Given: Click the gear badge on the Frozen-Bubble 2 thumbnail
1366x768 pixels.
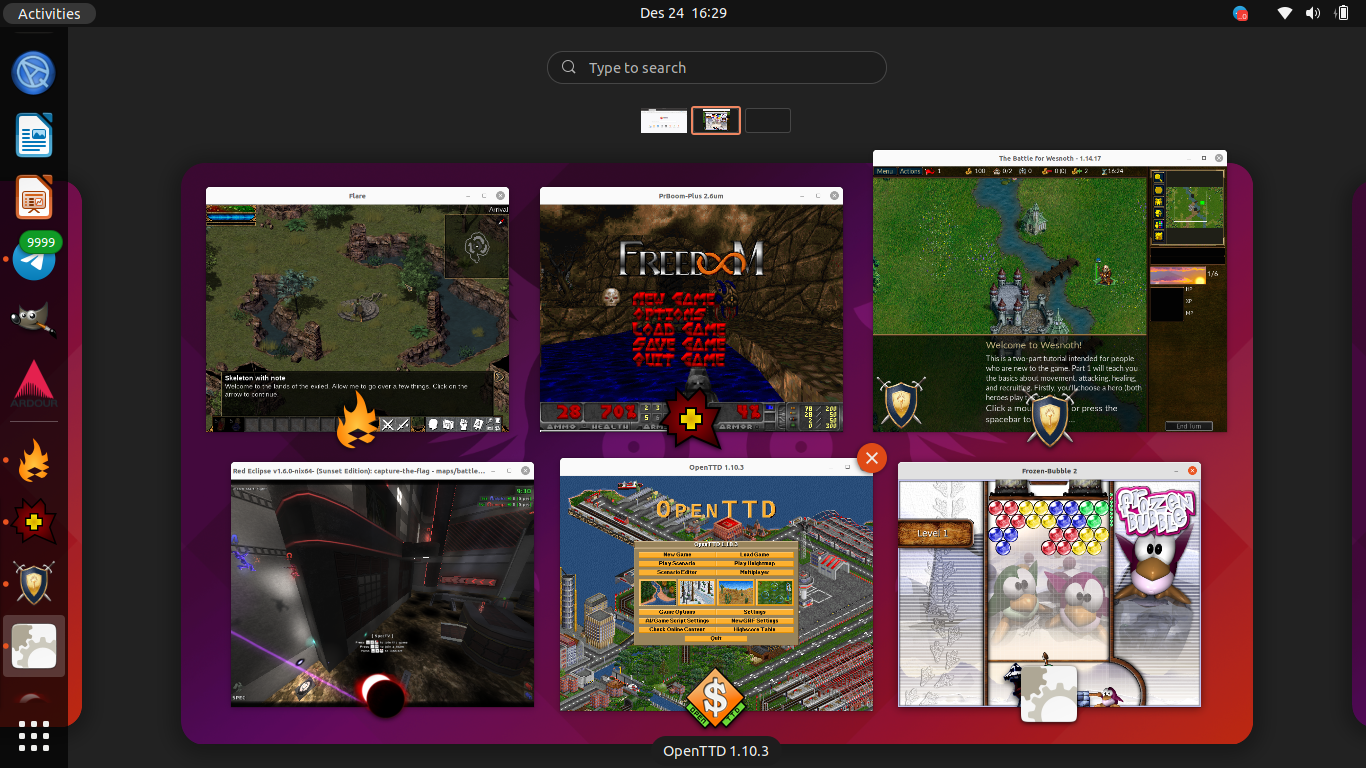Looking at the screenshot, I should click(1049, 694).
